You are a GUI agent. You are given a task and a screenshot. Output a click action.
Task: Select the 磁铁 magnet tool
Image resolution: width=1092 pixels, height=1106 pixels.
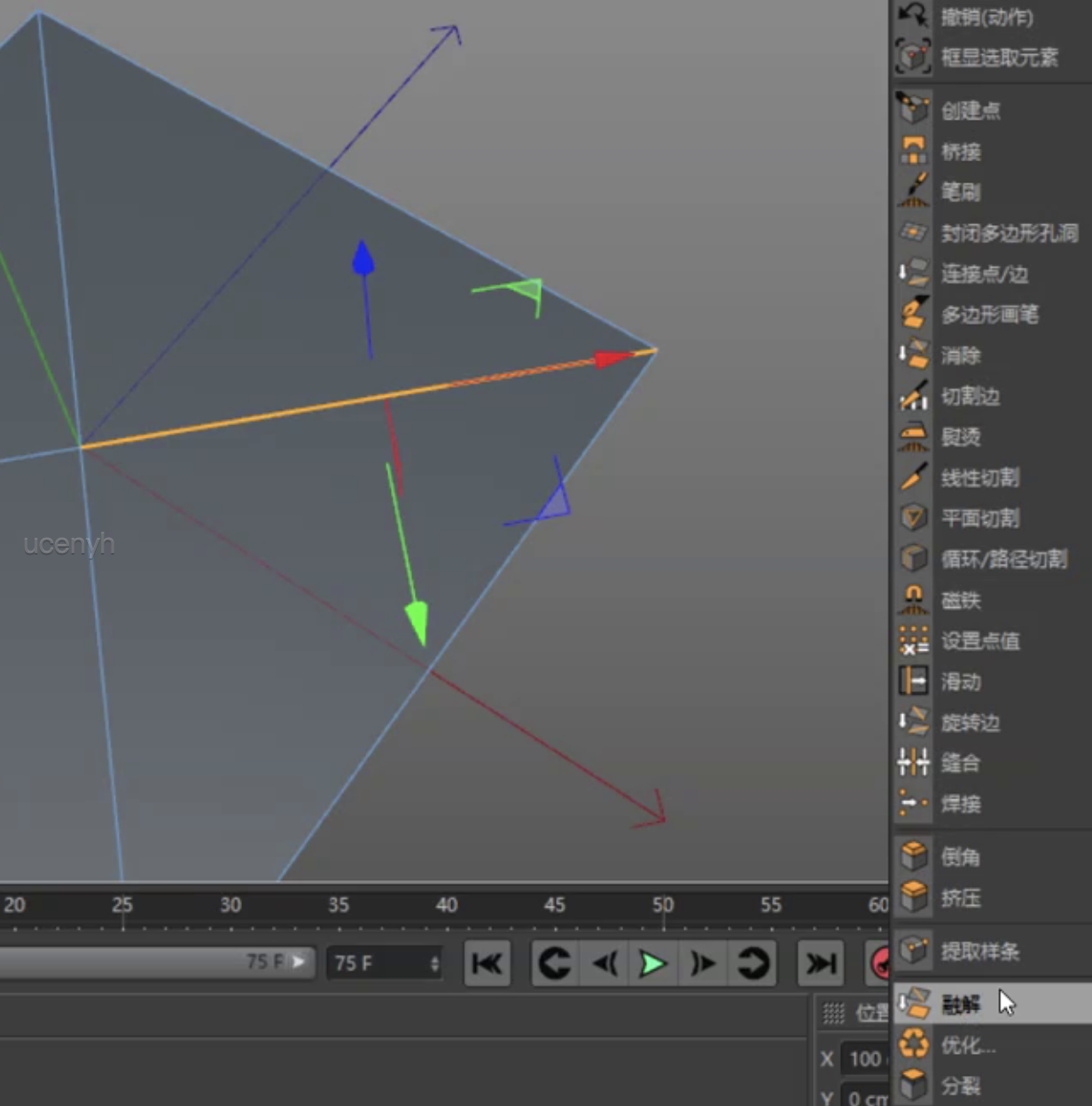click(992, 600)
